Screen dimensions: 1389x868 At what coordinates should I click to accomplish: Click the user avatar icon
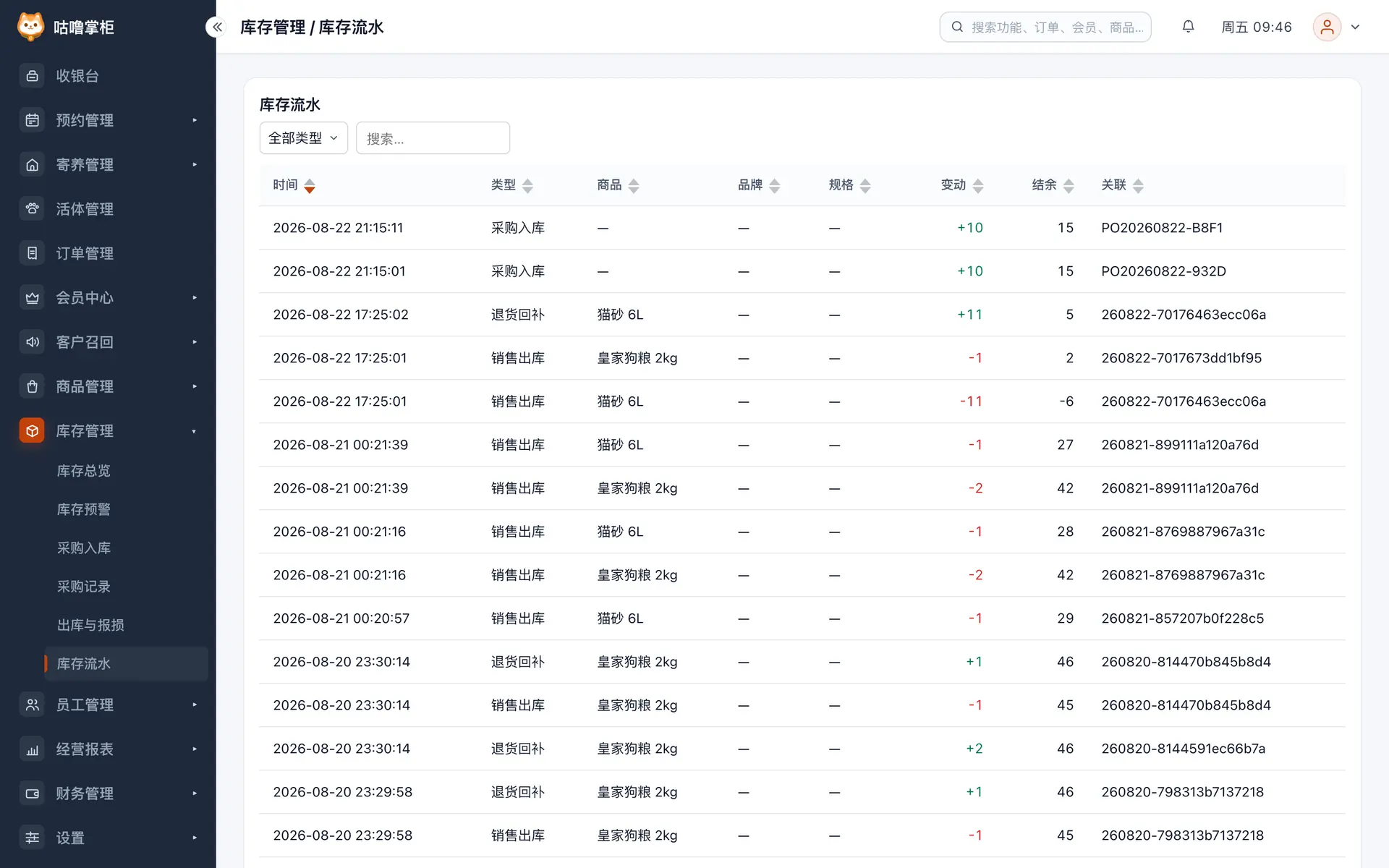click(1327, 27)
